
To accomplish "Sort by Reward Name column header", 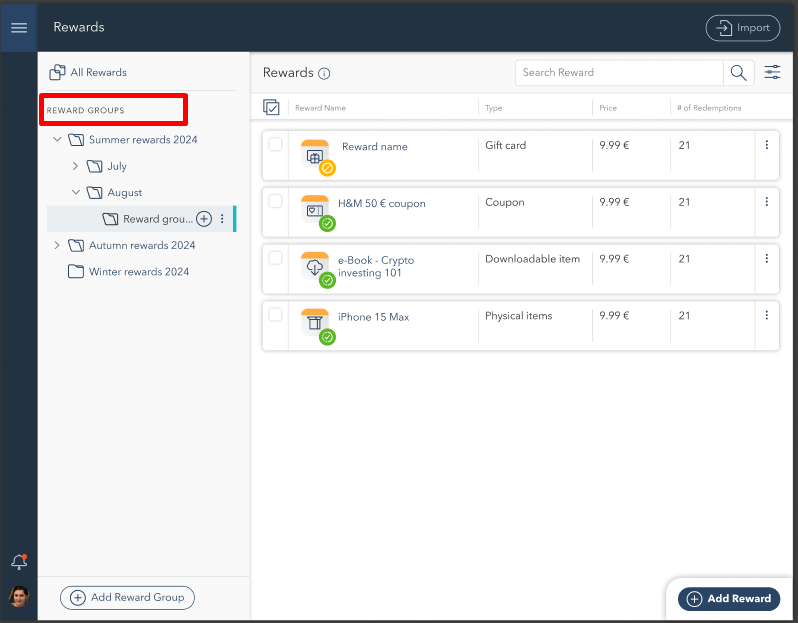I will coord(321,108).
